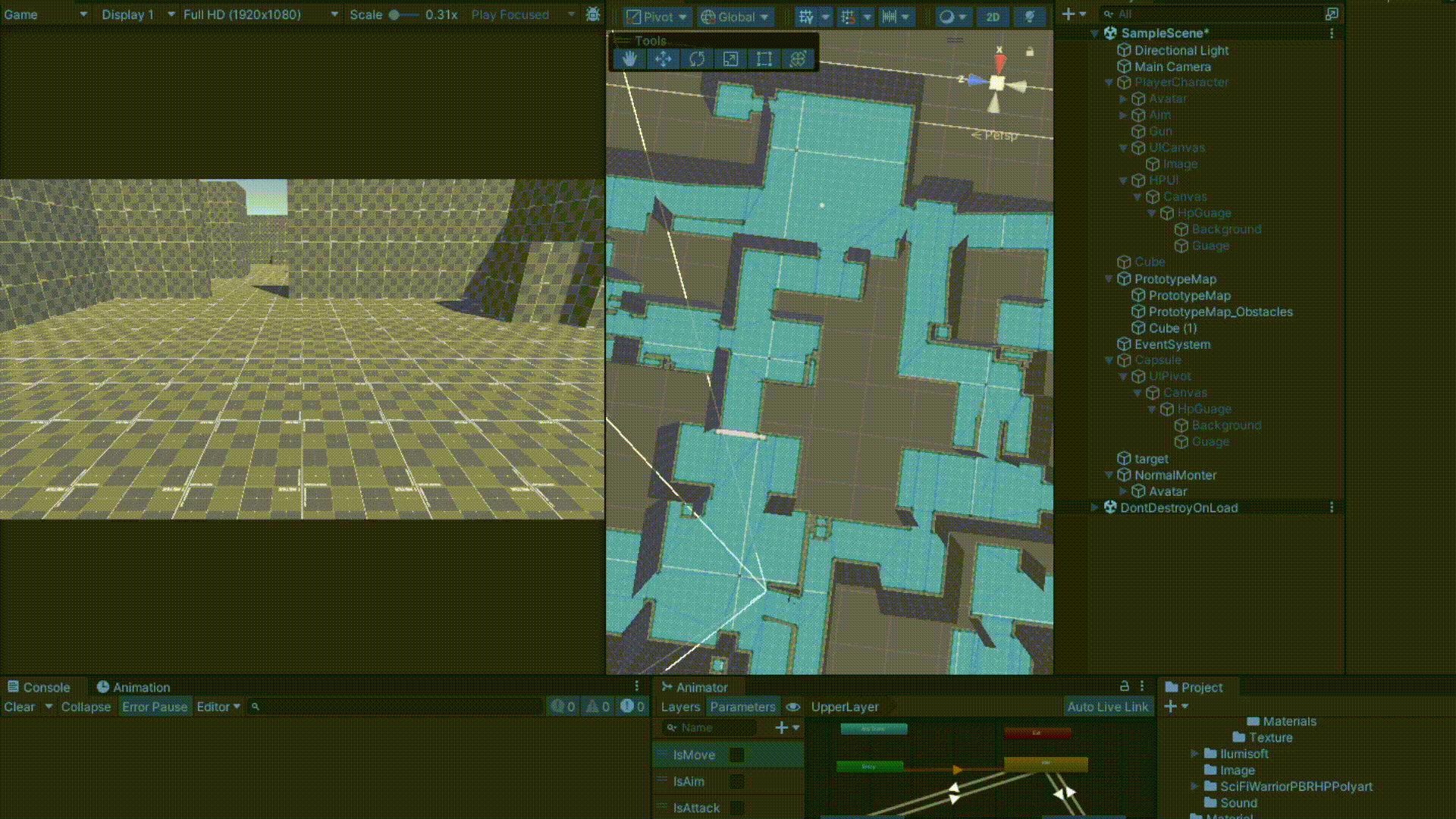Click the Auto Live Link button
Image resolution: width=1456 pixels, height=819 pixels.
pyautogui.click(x=1107, y=707)
